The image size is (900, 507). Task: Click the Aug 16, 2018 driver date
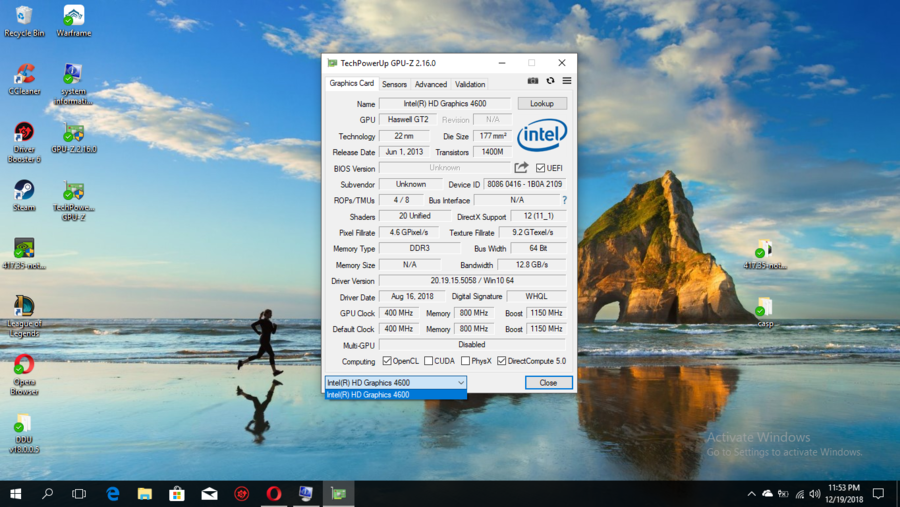[x=412, y=296]
